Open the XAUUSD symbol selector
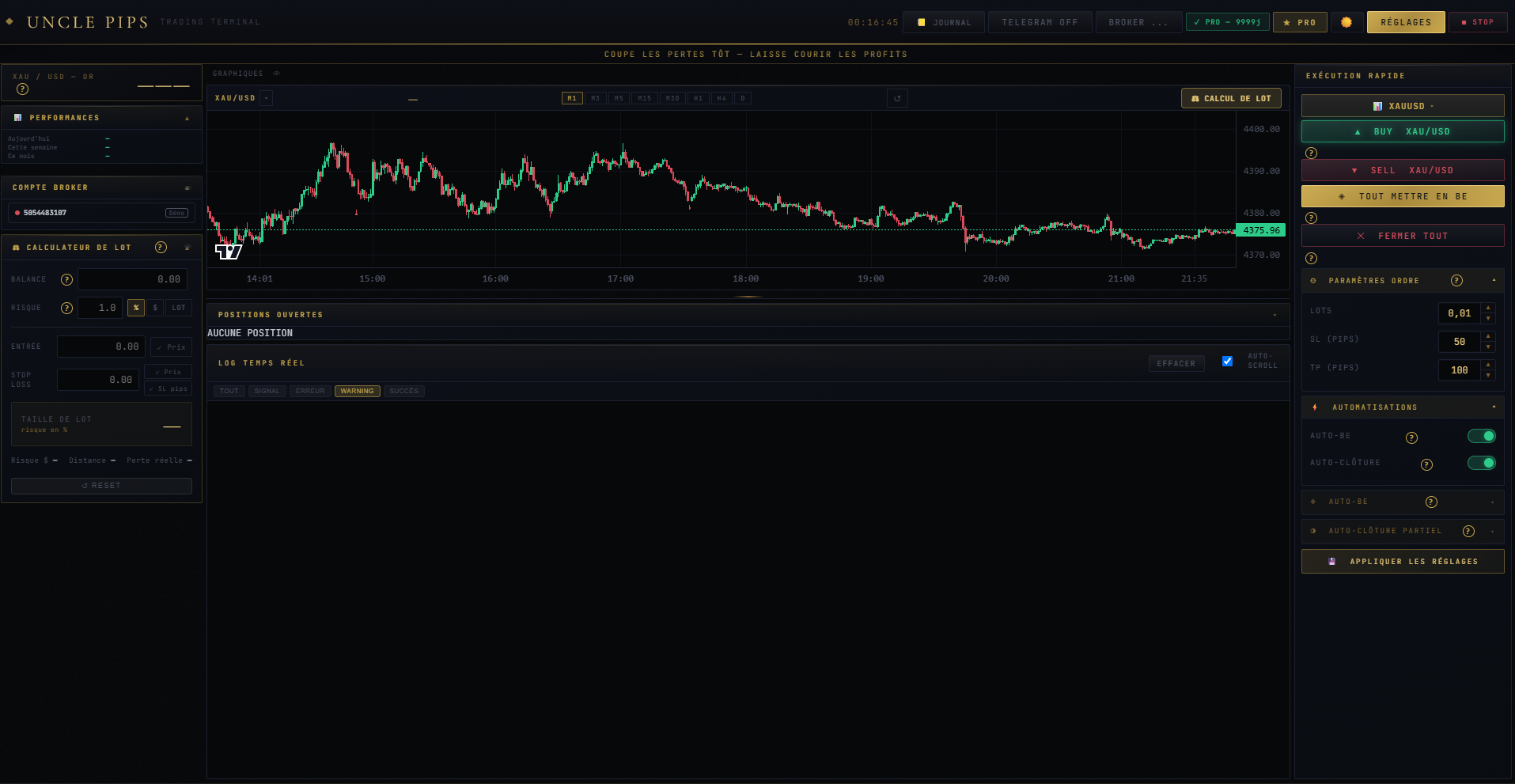Viewport: 1515px width, 784px height. click(1403, 106)
